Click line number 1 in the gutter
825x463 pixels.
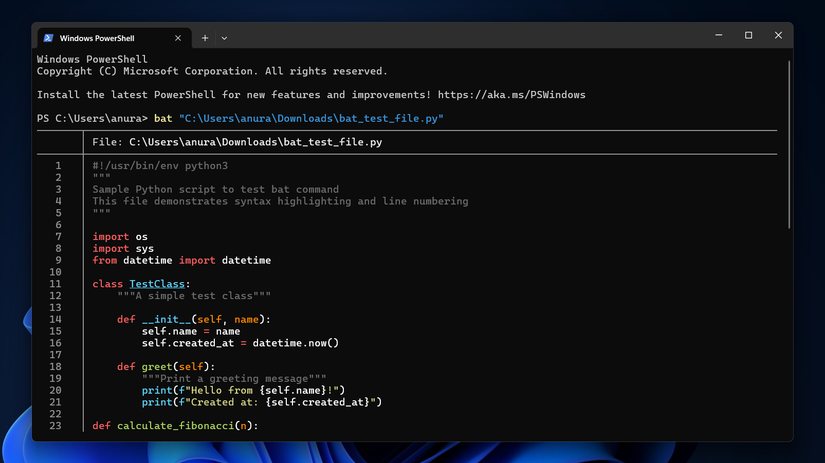pos(58,166)
